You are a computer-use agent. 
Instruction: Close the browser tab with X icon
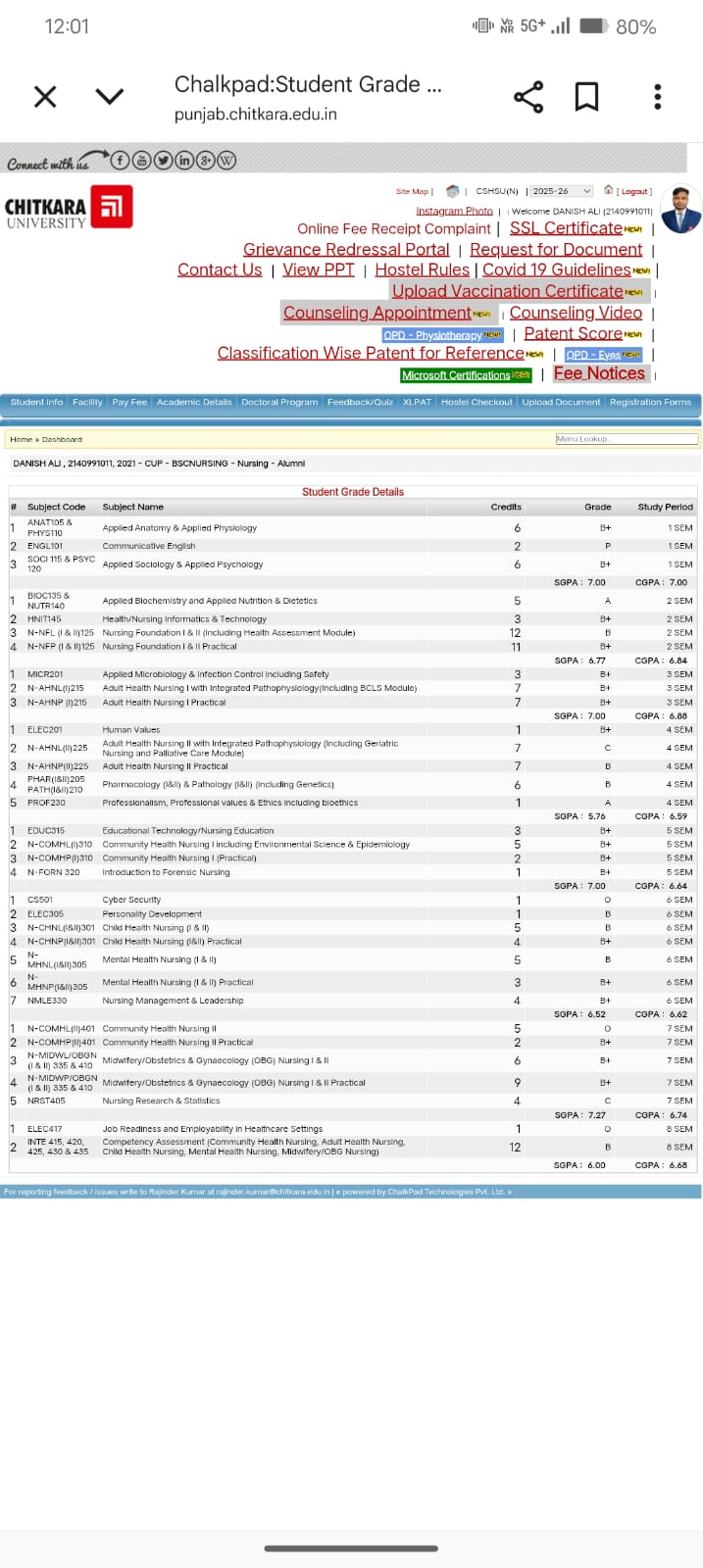pyautogui.click(x=45, y=96)
